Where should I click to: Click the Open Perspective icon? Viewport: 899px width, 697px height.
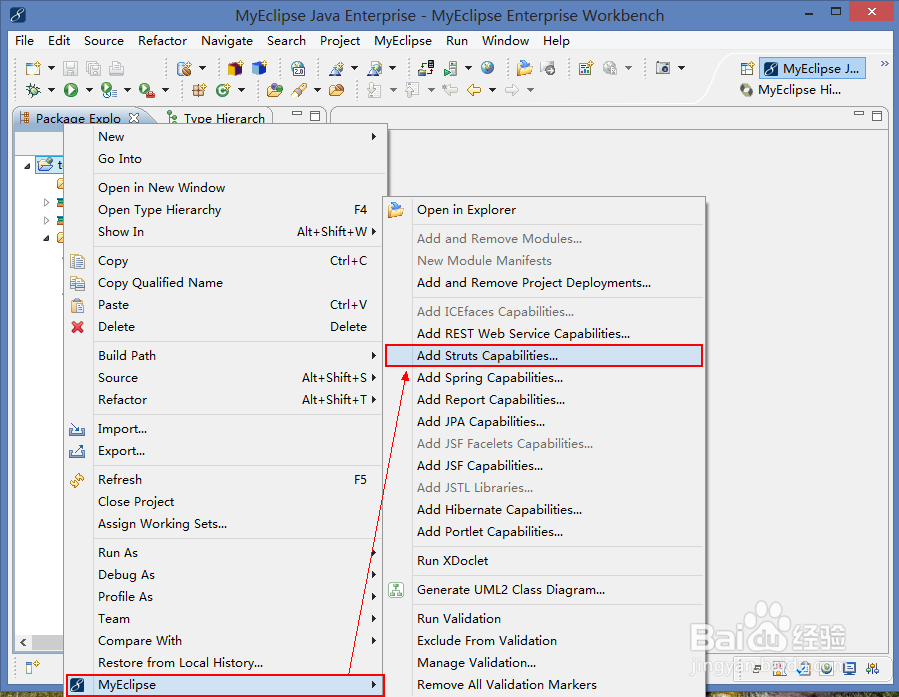[x=747, y=69]
